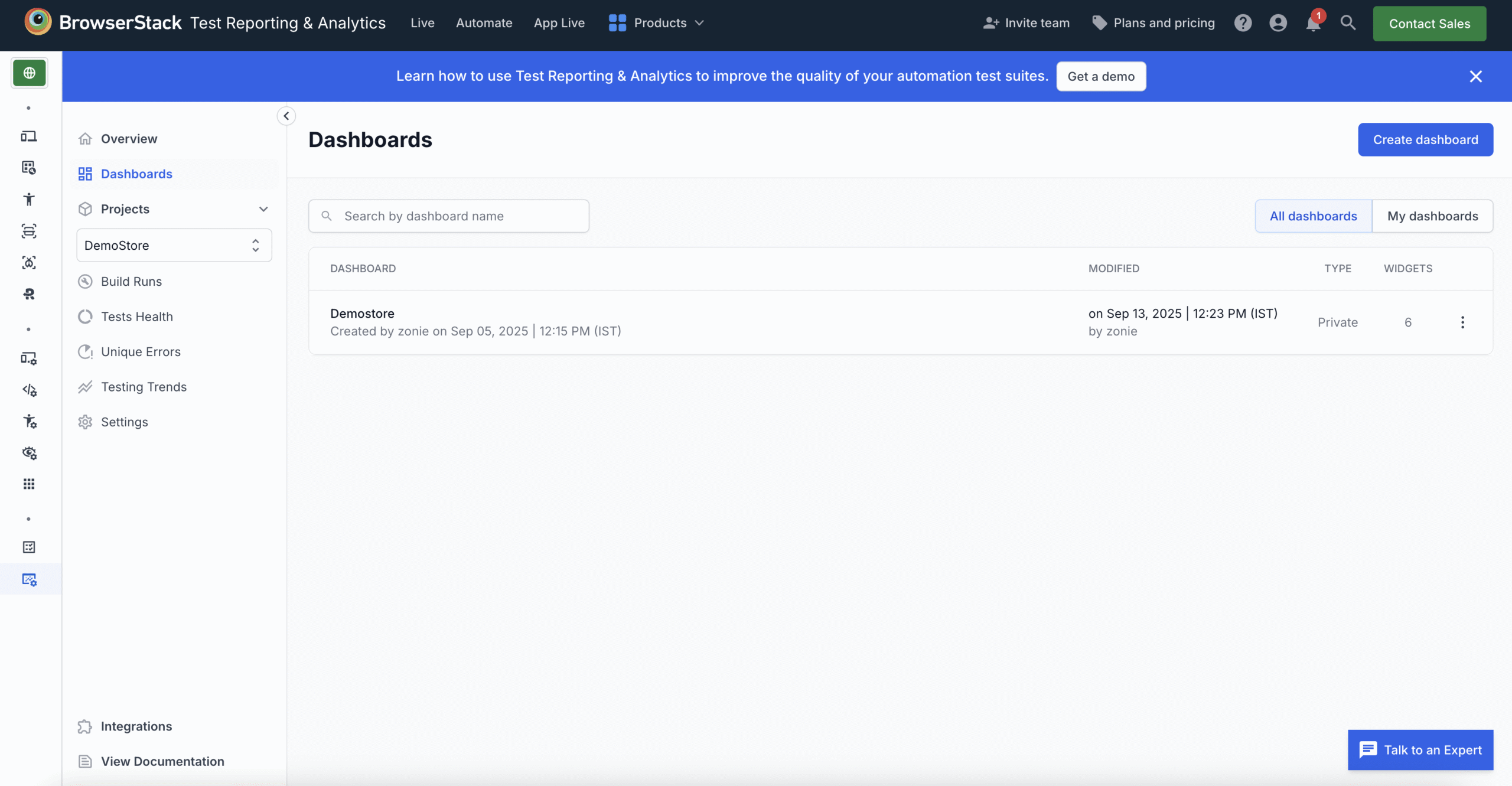
Task: Collapse the sidebar using the arrow toggle
Action: pos(286,116)
